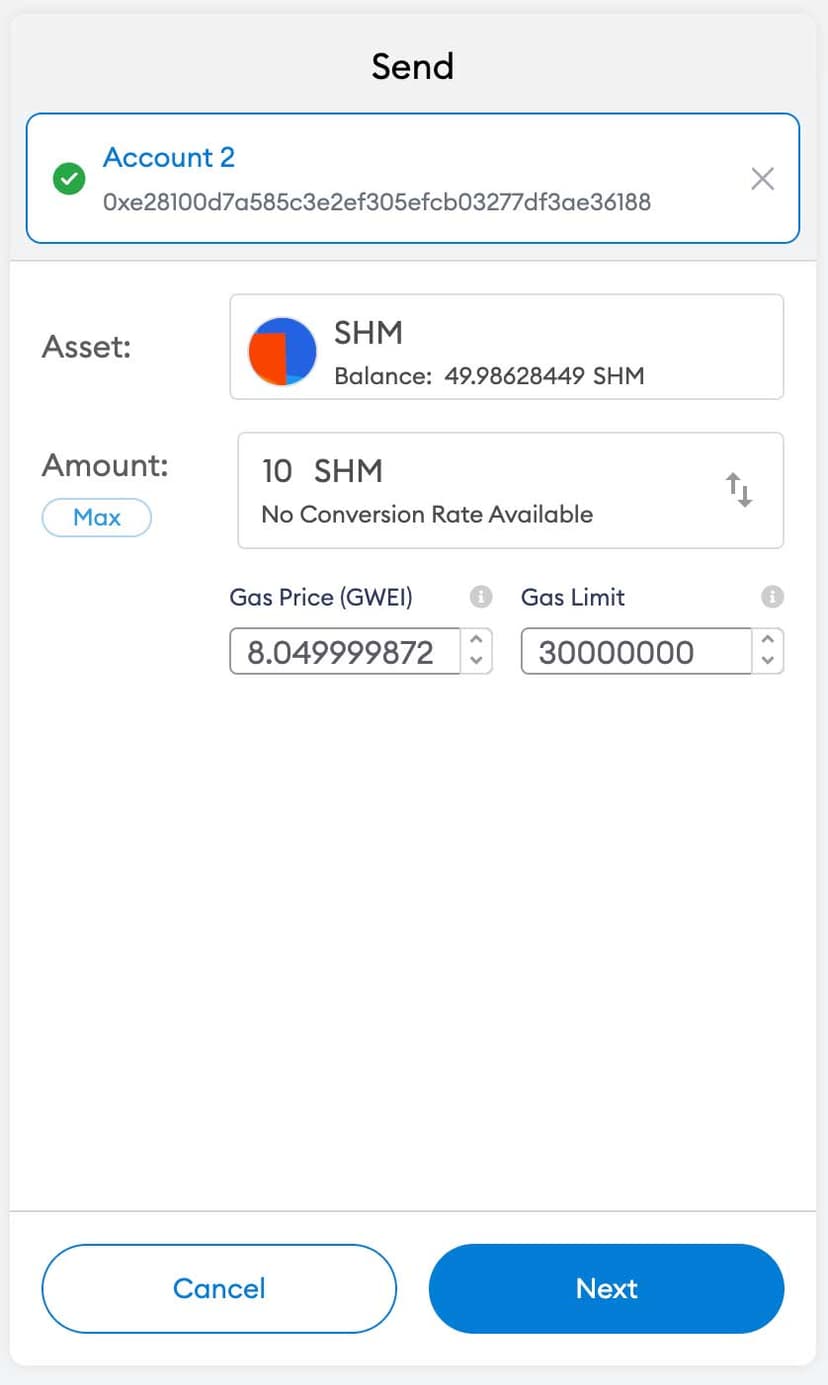Increase Gas Price with the up arrow
The height and width of the screenshot is (1385, 828).
tap(477, 640)
